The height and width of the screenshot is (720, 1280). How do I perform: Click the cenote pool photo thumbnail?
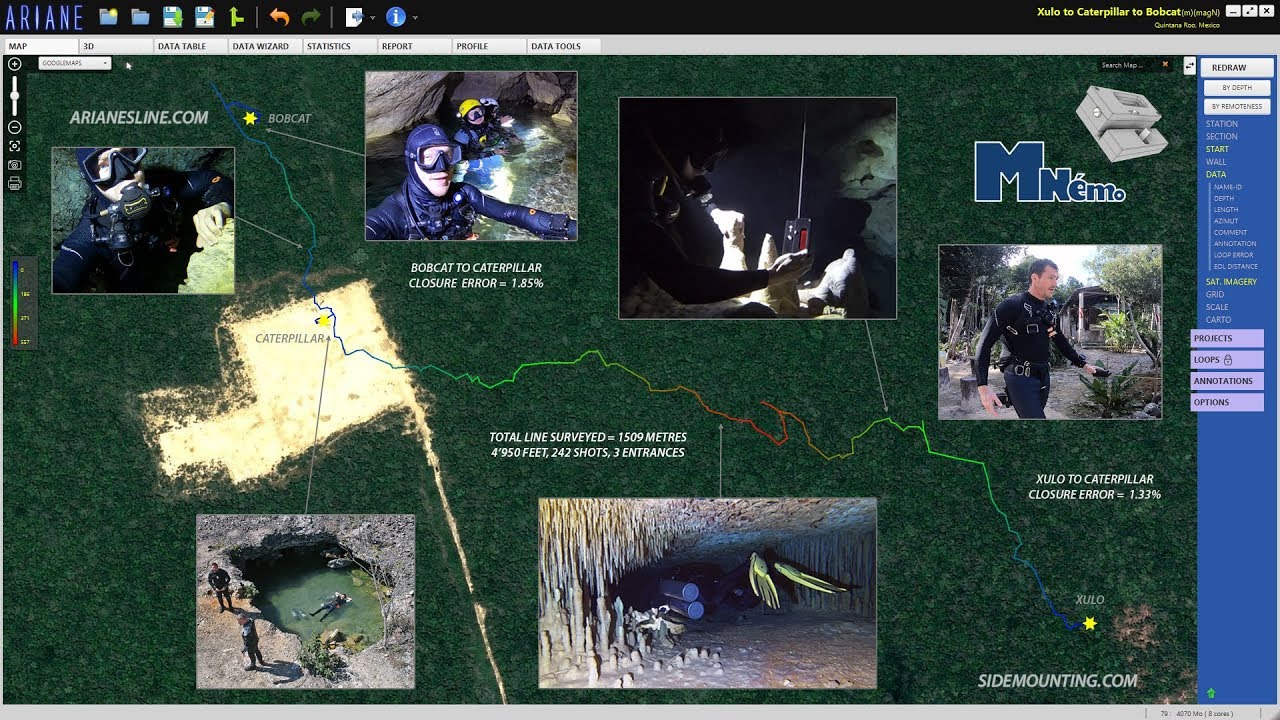(305, 601)
